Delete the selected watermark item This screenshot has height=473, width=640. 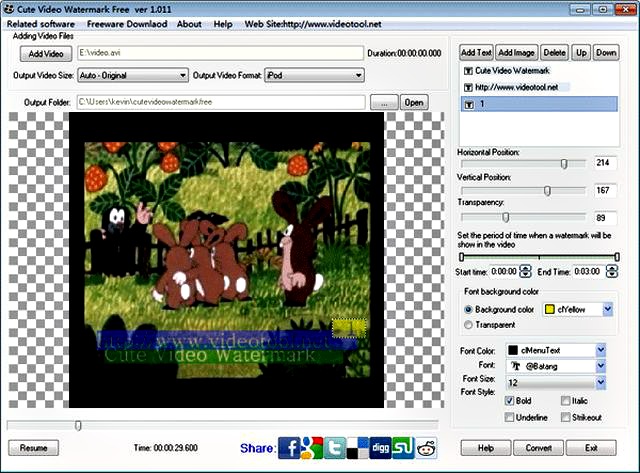tap(554, 52)
